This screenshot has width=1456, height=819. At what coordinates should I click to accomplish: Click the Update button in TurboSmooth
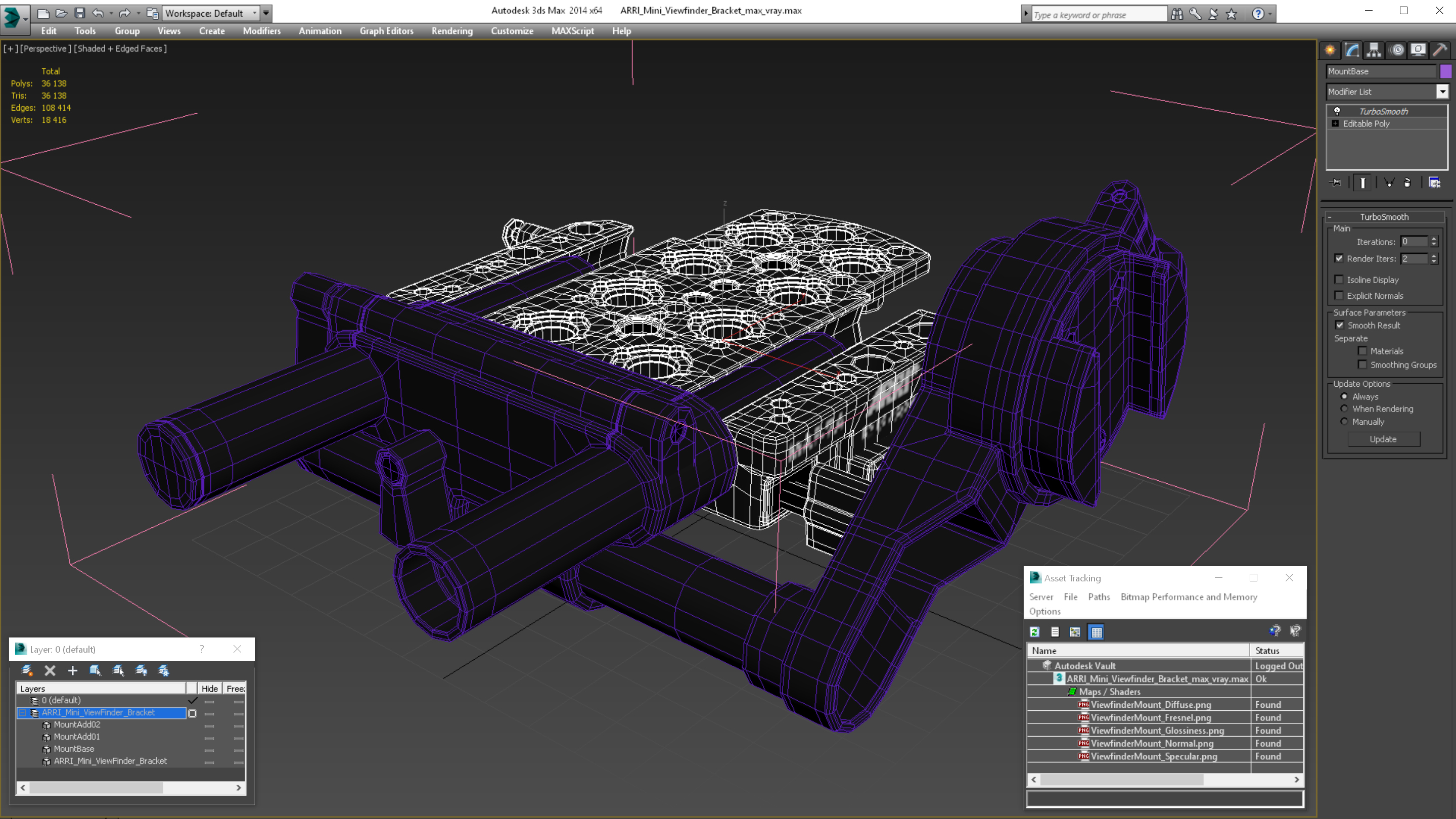point(1383,439)
